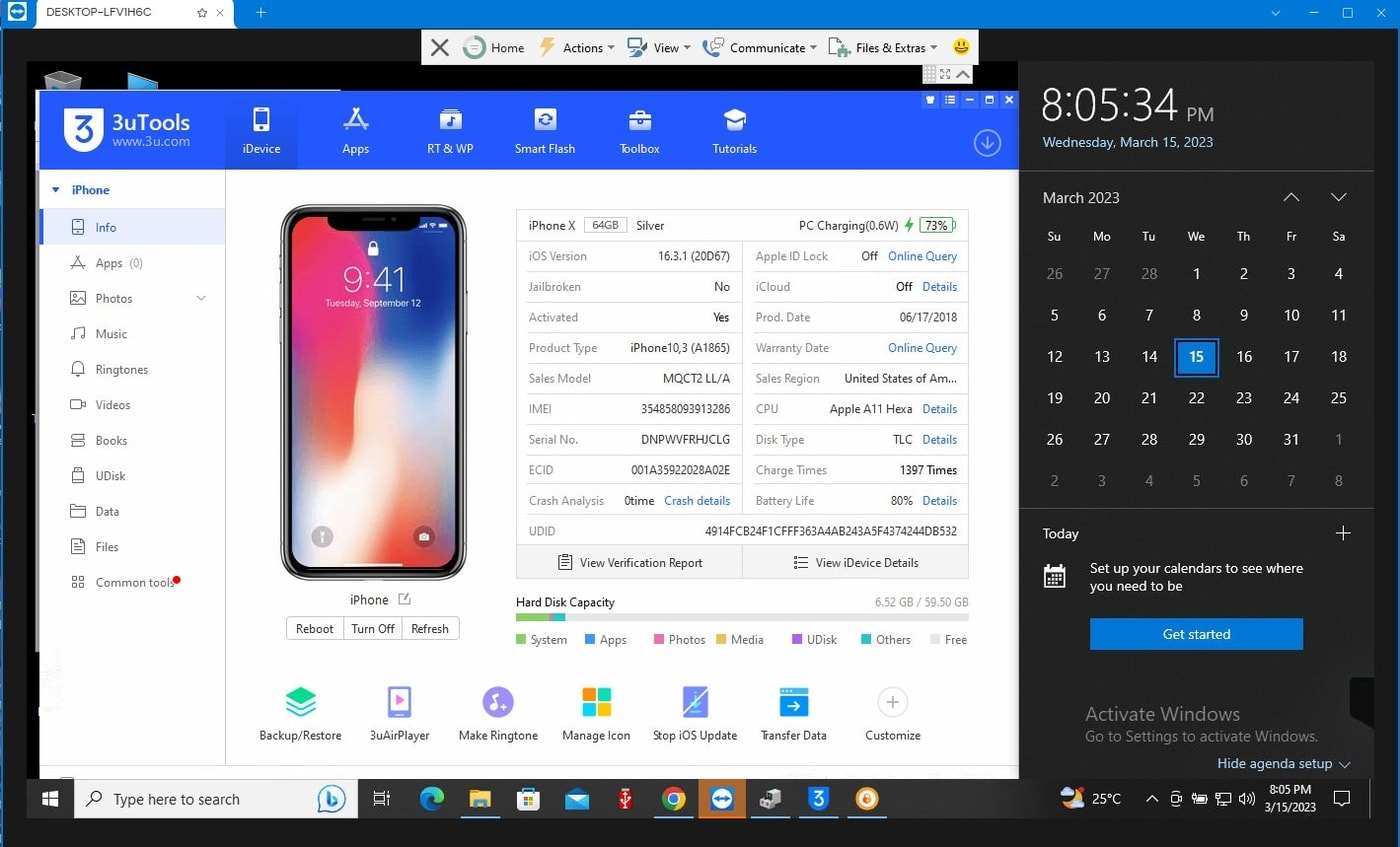
Task: Open 3uAirPlayer
Action: [399, 712]
